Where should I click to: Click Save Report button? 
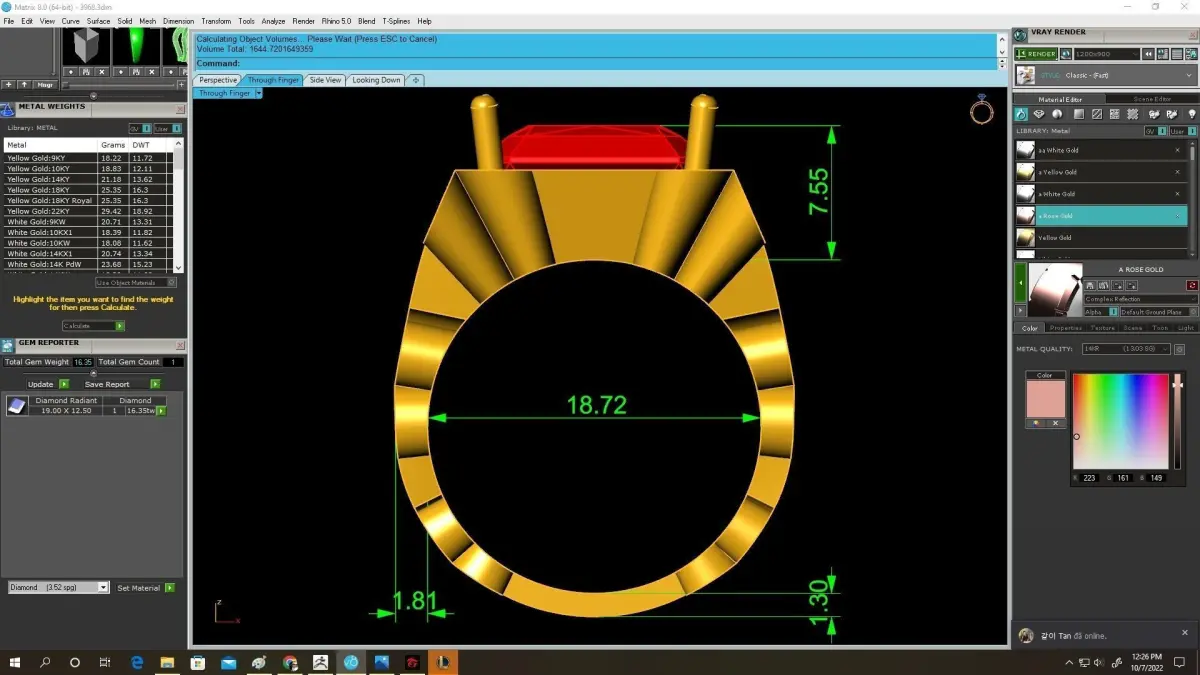point(122,384)
